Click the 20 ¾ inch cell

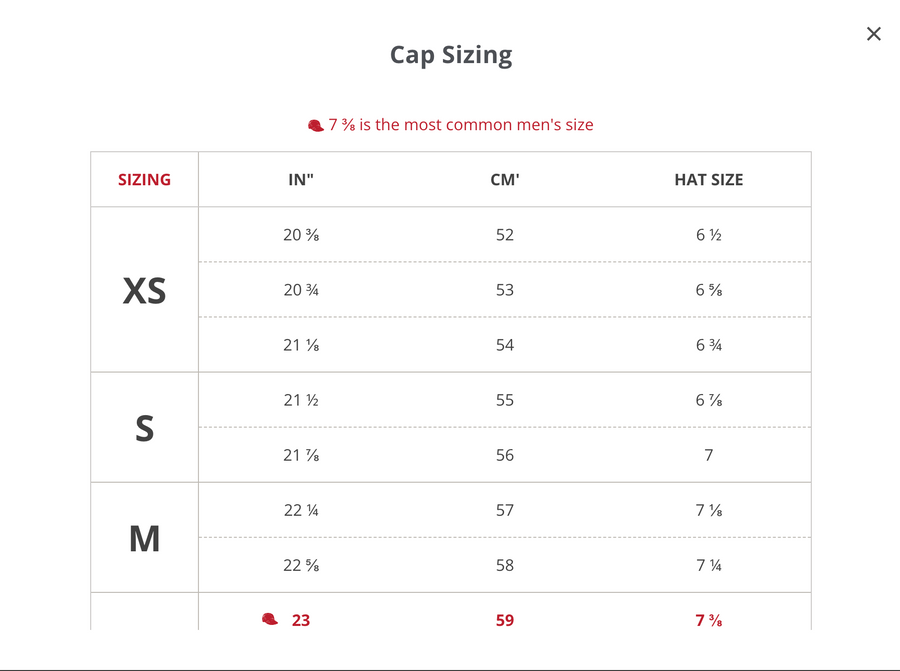301,290
